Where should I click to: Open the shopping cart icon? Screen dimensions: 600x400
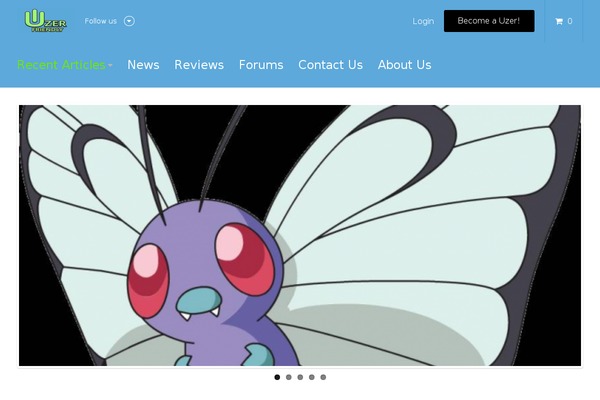click(559, 21)
